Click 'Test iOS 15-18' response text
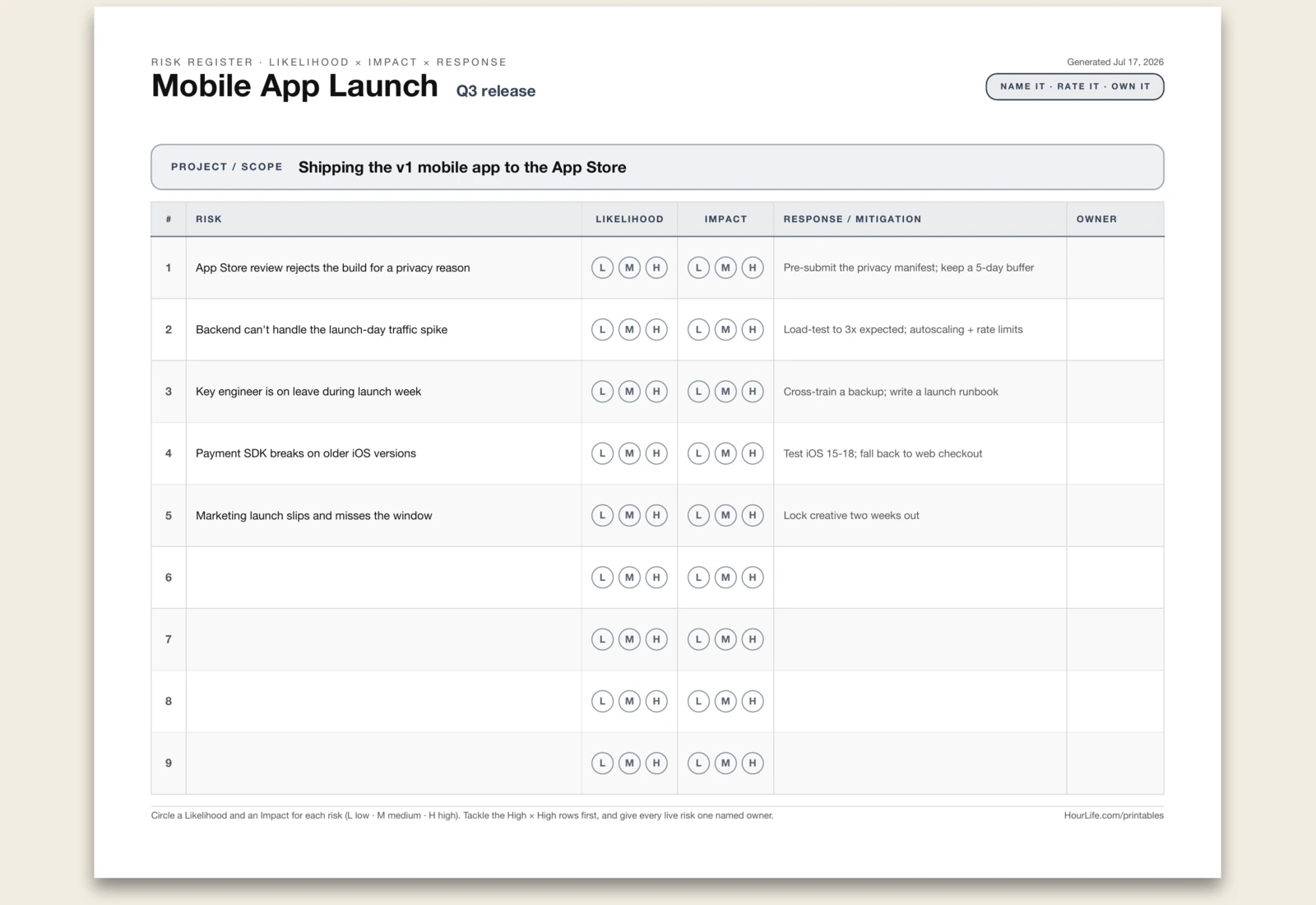 click(x=883, y=453)
